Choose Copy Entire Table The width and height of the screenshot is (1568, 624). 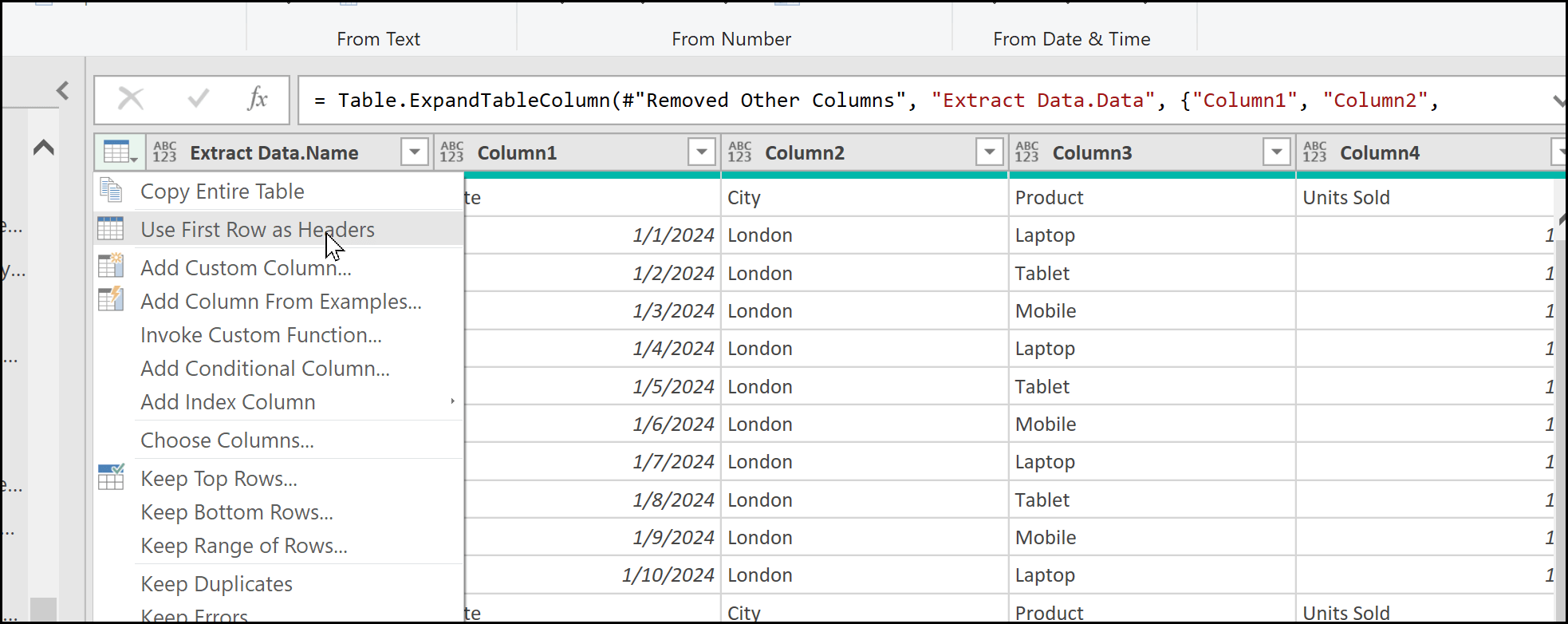(x=222, y=192)
